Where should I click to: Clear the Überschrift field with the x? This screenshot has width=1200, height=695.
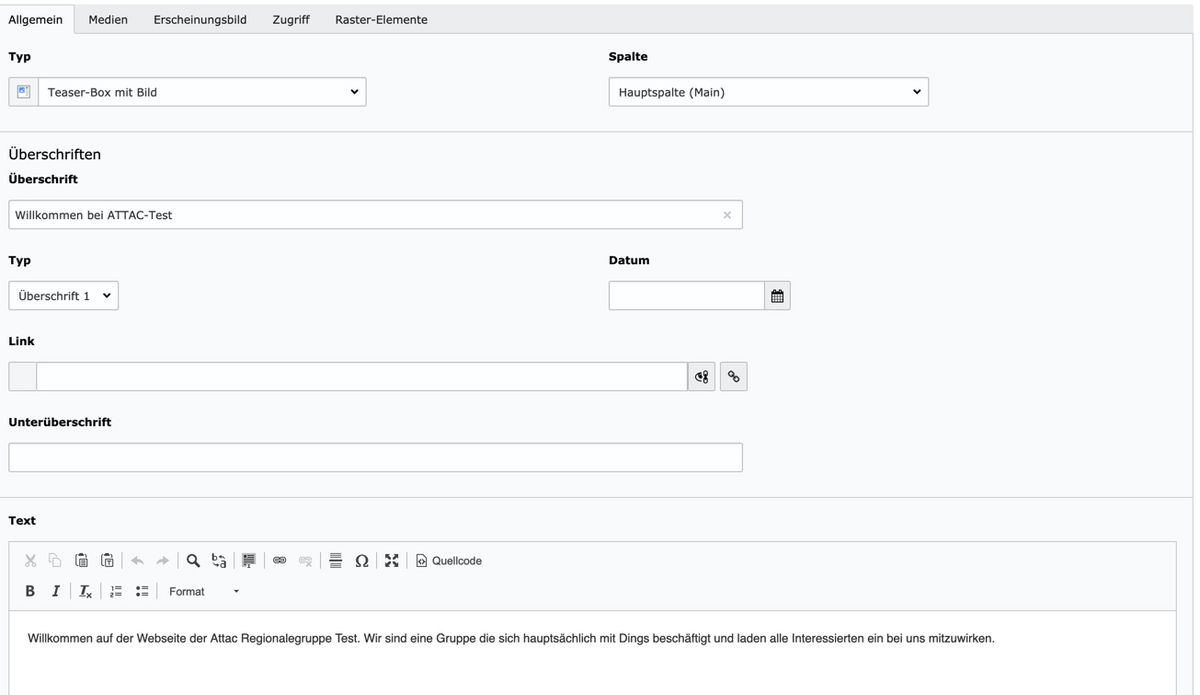tap(727, 215)
